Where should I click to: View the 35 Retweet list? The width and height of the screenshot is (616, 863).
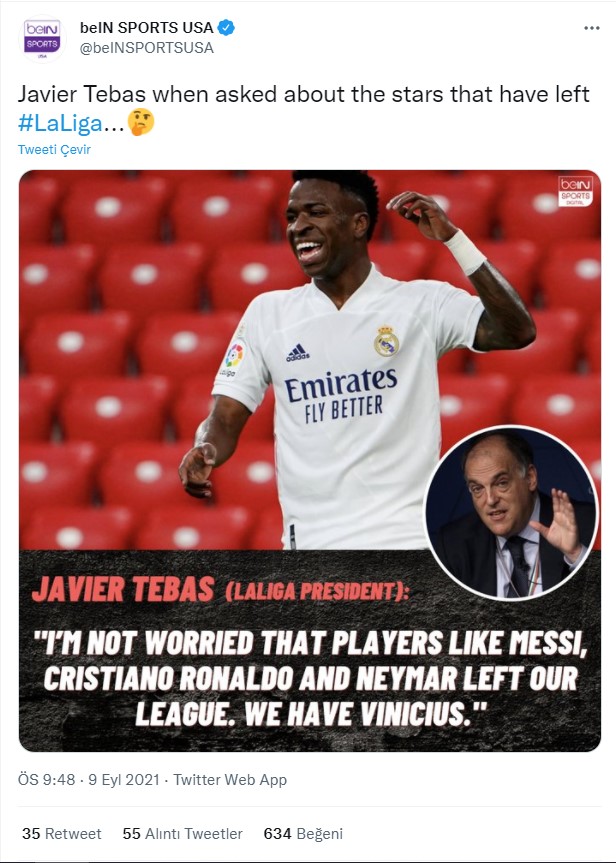point(62,834)
